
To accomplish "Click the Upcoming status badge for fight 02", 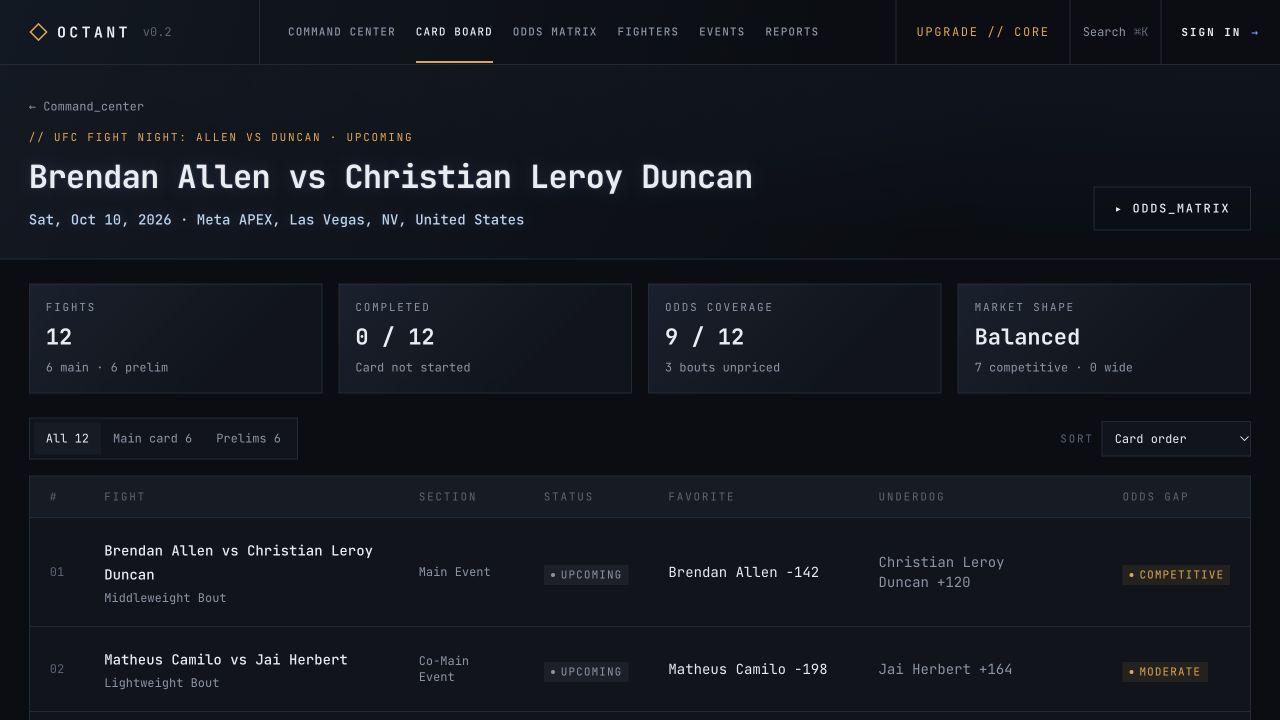I will click(x=586, y=671).
